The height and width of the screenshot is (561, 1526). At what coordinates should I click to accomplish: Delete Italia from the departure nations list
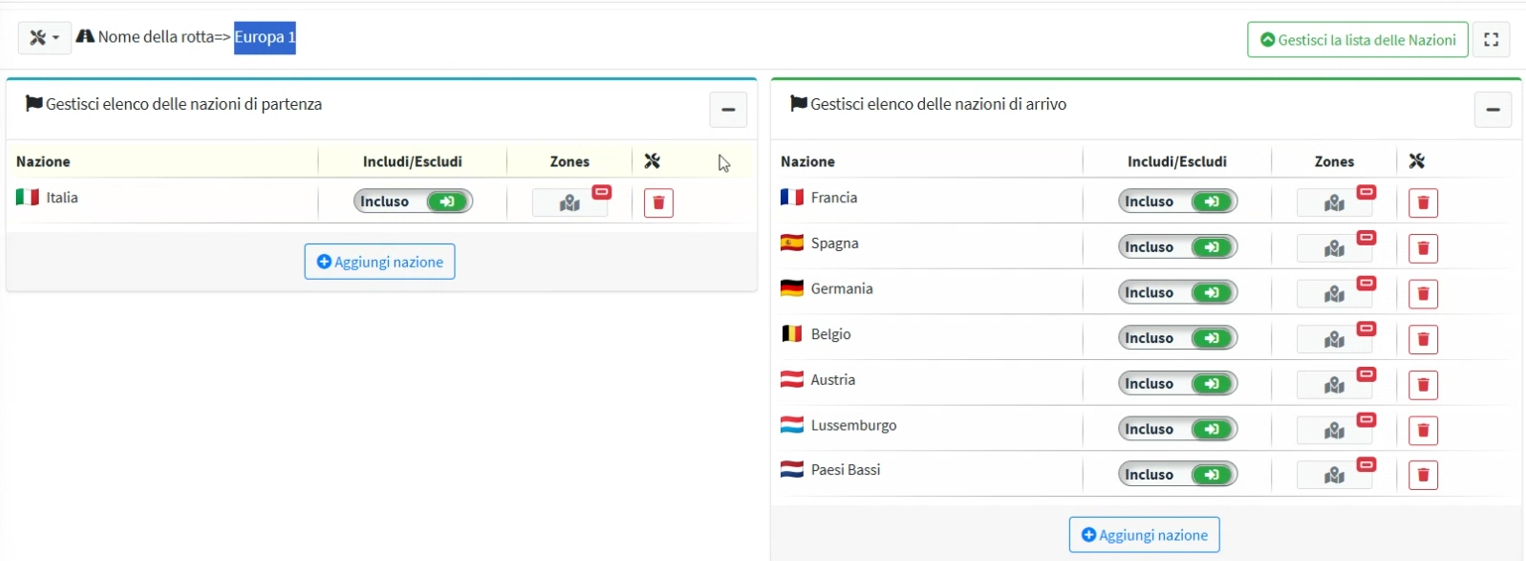click(x=658, y=203)
